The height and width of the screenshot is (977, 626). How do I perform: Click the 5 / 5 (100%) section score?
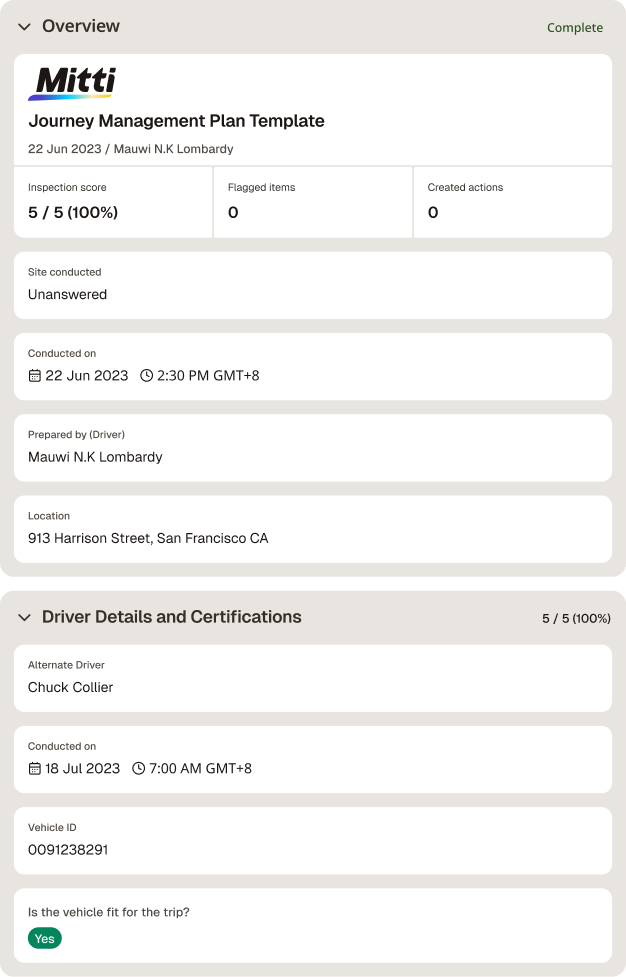click(x=576, y=618)
